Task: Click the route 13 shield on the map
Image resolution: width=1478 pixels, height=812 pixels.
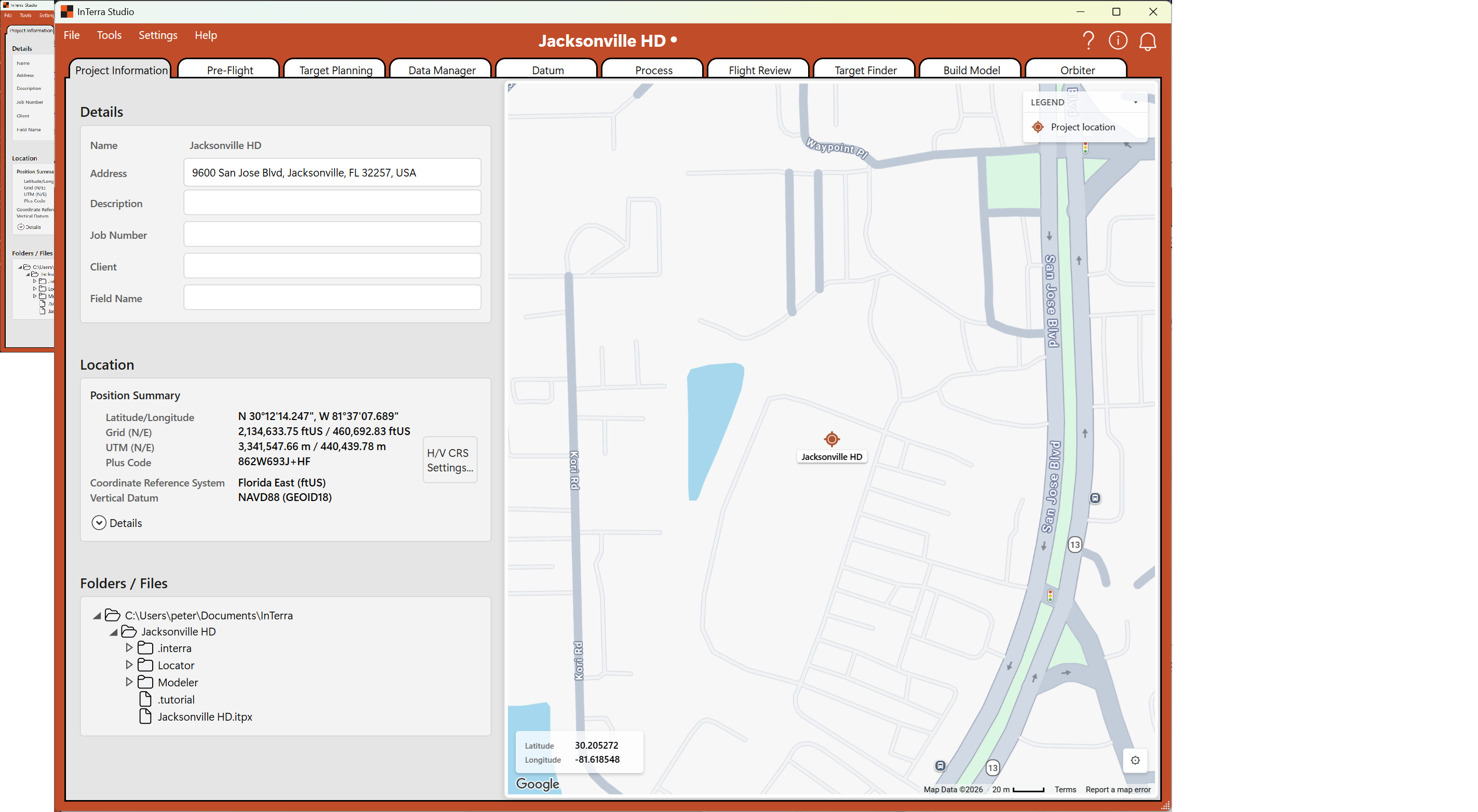Action: (1074, 544)
